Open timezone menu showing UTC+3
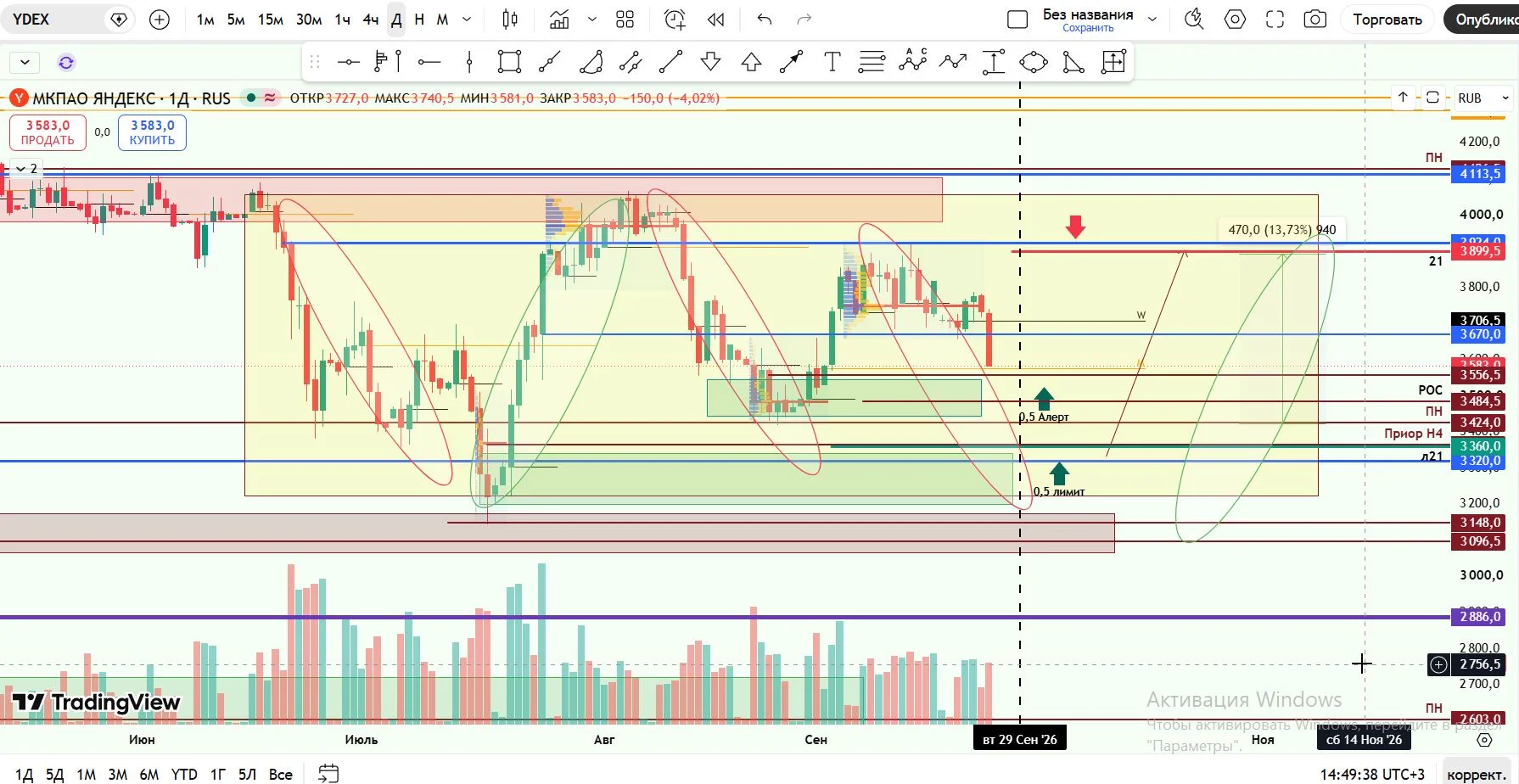Screen dimensions: 1519x784 click(1372, 774)
